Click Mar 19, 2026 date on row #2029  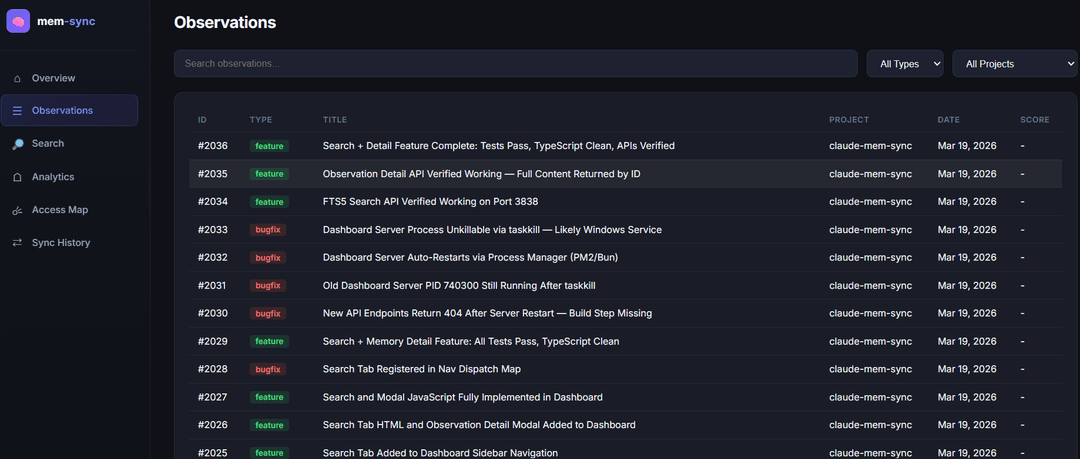pos(967,341)
